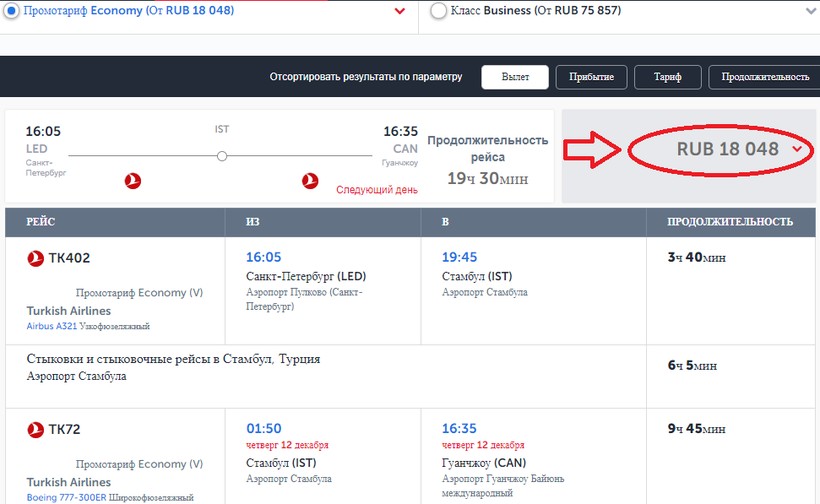
Task: Select Класс Business radio button
Action: [x=438, y=11]
